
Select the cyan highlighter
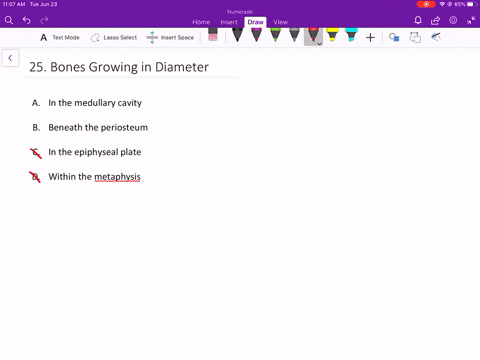pos(351,35)
